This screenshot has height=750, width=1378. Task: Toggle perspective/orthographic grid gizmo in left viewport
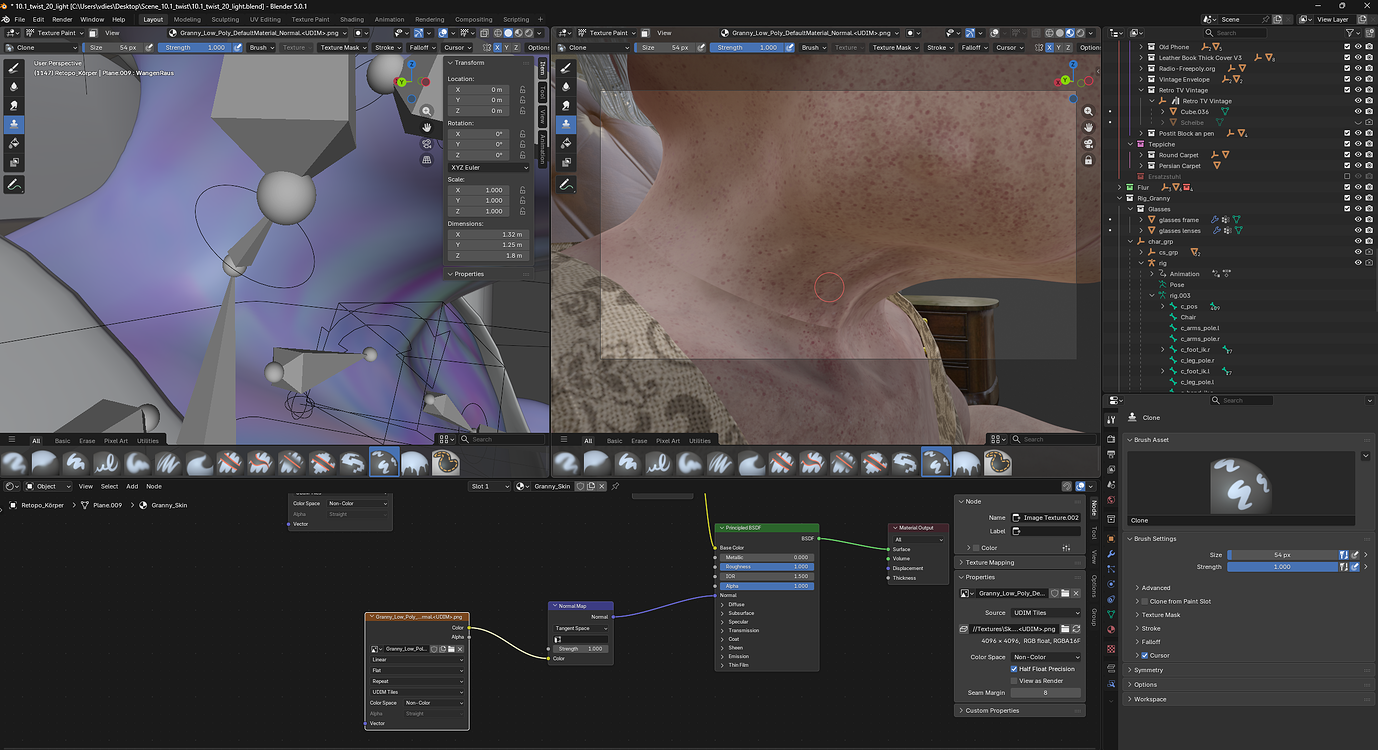427,159
